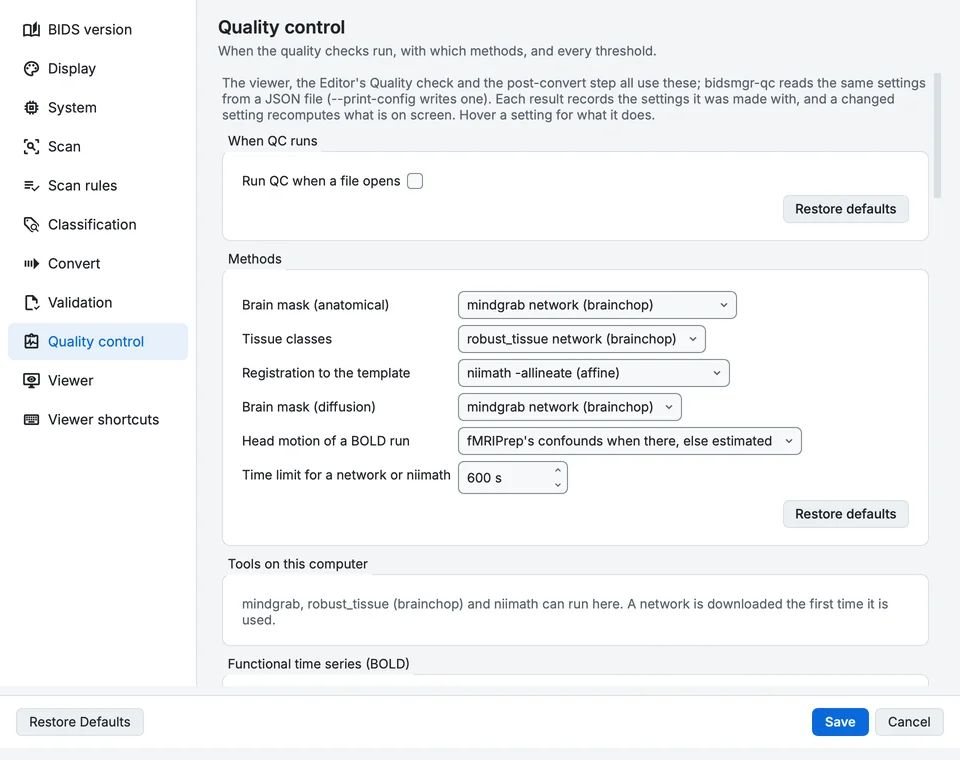
Task: Click the BIDS version book icon
Action: pyautogui.click(x=31, y=29)
